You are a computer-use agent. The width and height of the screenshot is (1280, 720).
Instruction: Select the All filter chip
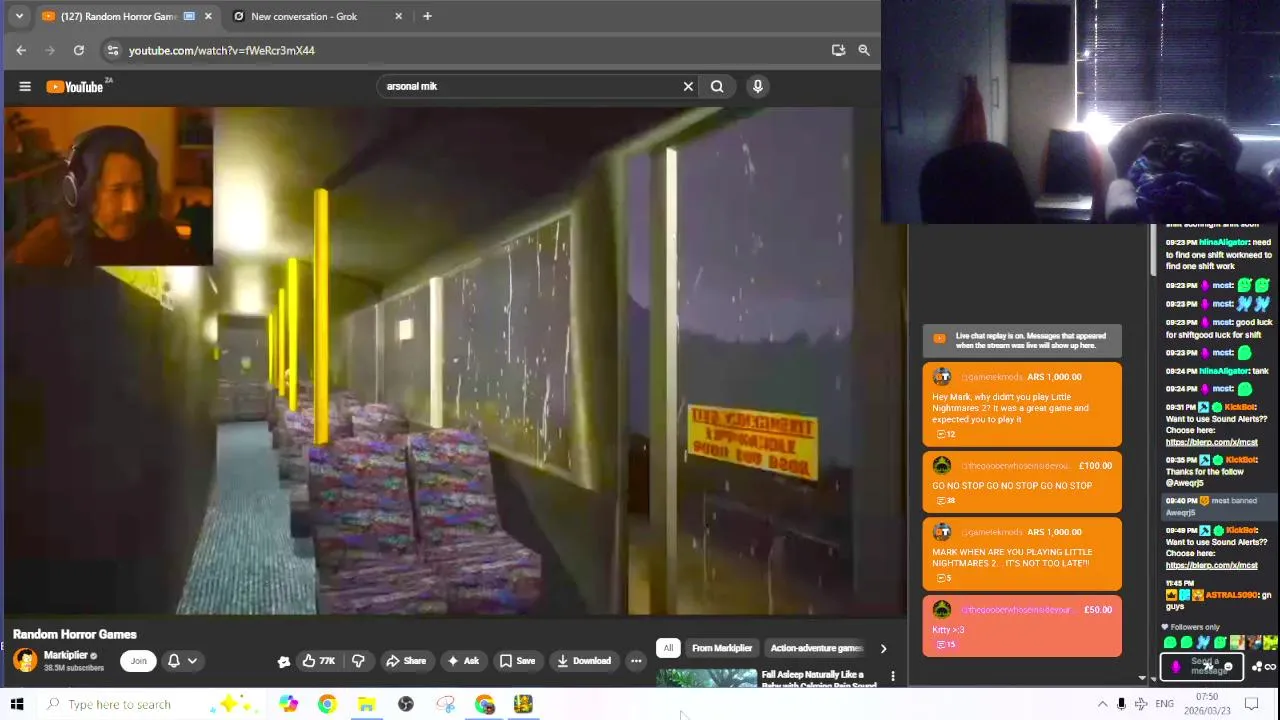pos(668,648)
